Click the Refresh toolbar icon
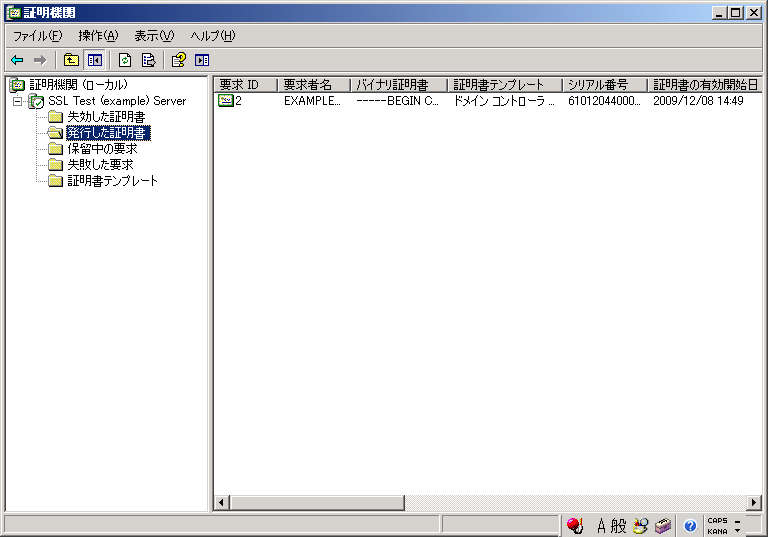The width and height of the screenshot is (768, 537). click(125, 60)
